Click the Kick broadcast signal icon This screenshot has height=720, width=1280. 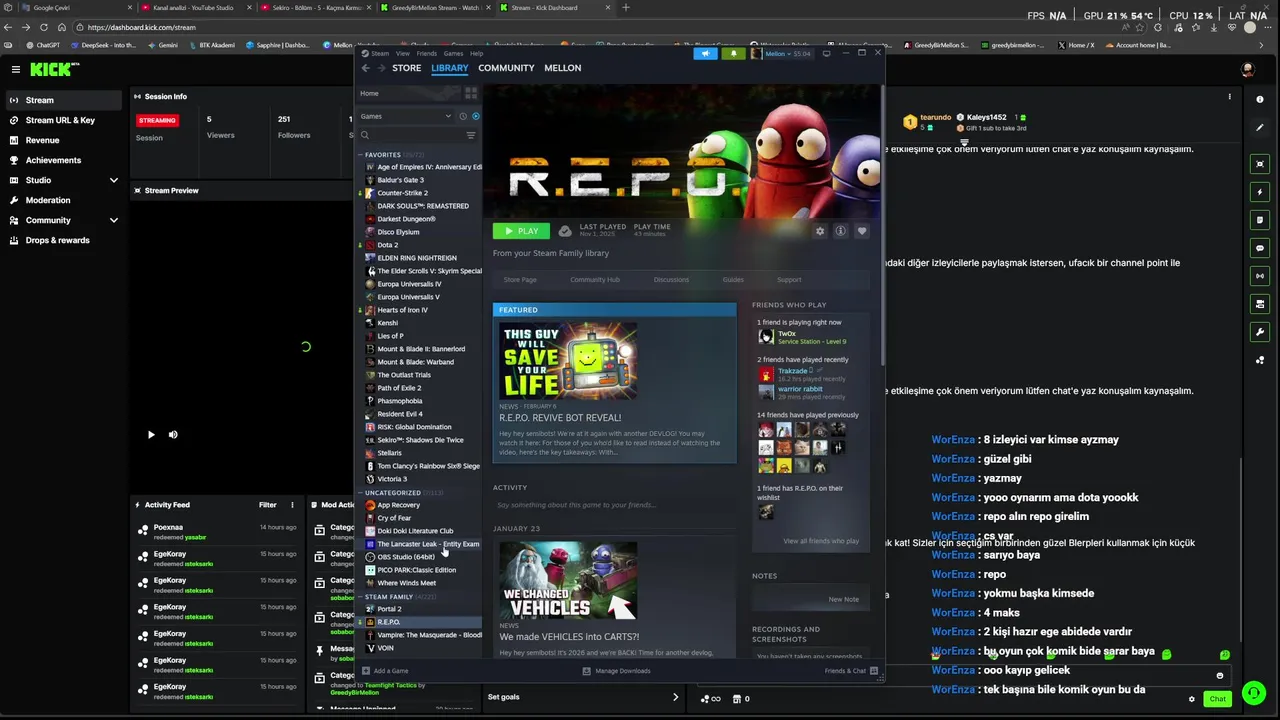(x=1260, y=276)
